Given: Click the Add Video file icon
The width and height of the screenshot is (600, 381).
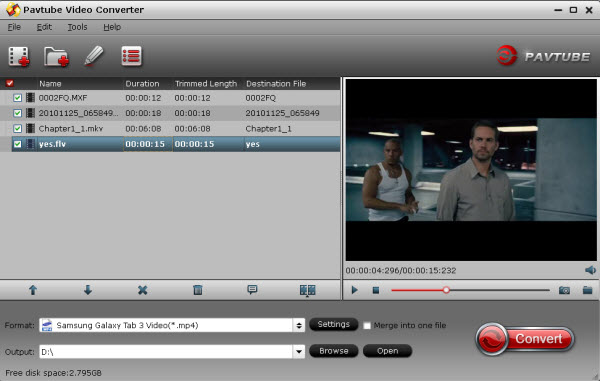Looking at the screenshot, I should [19, 57].
